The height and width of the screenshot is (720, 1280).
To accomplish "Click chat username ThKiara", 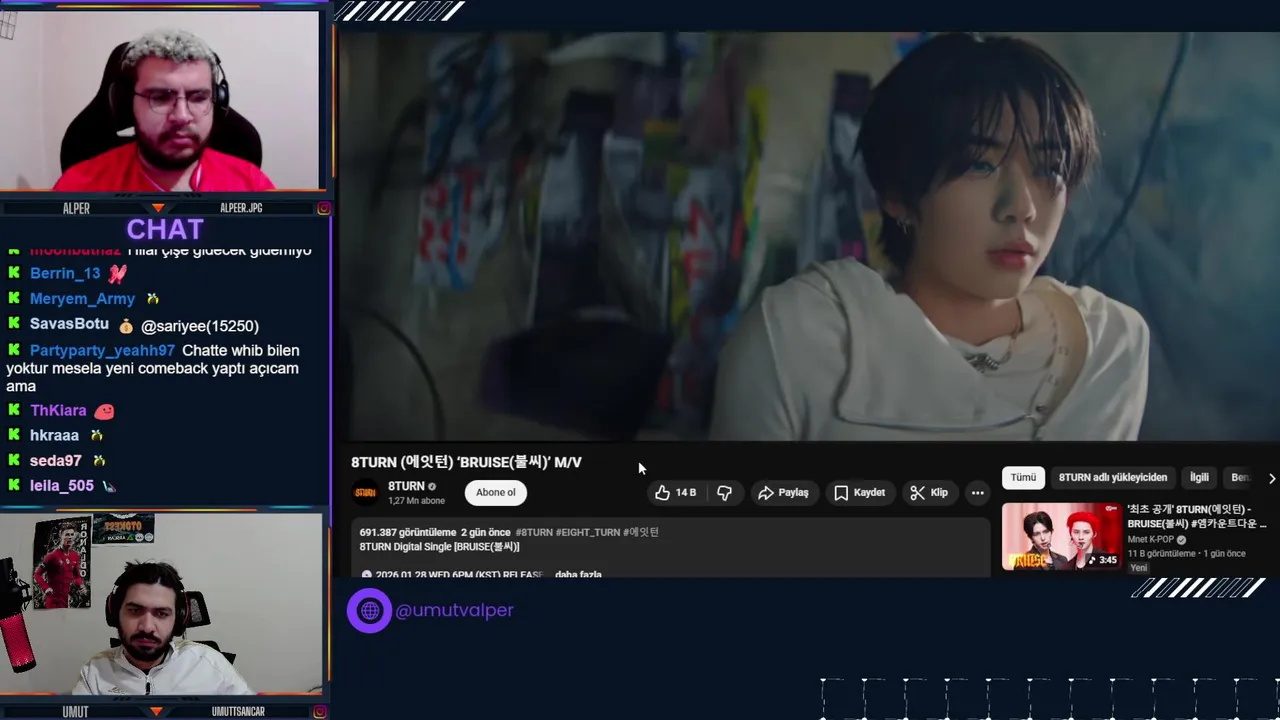I will (58, 410).
